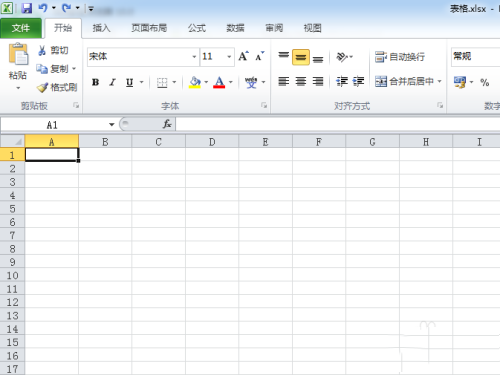The width and height of the screenshot is (500, 375).
Task: Expand the redo history dropdown arrow
Action: point(77,8)
